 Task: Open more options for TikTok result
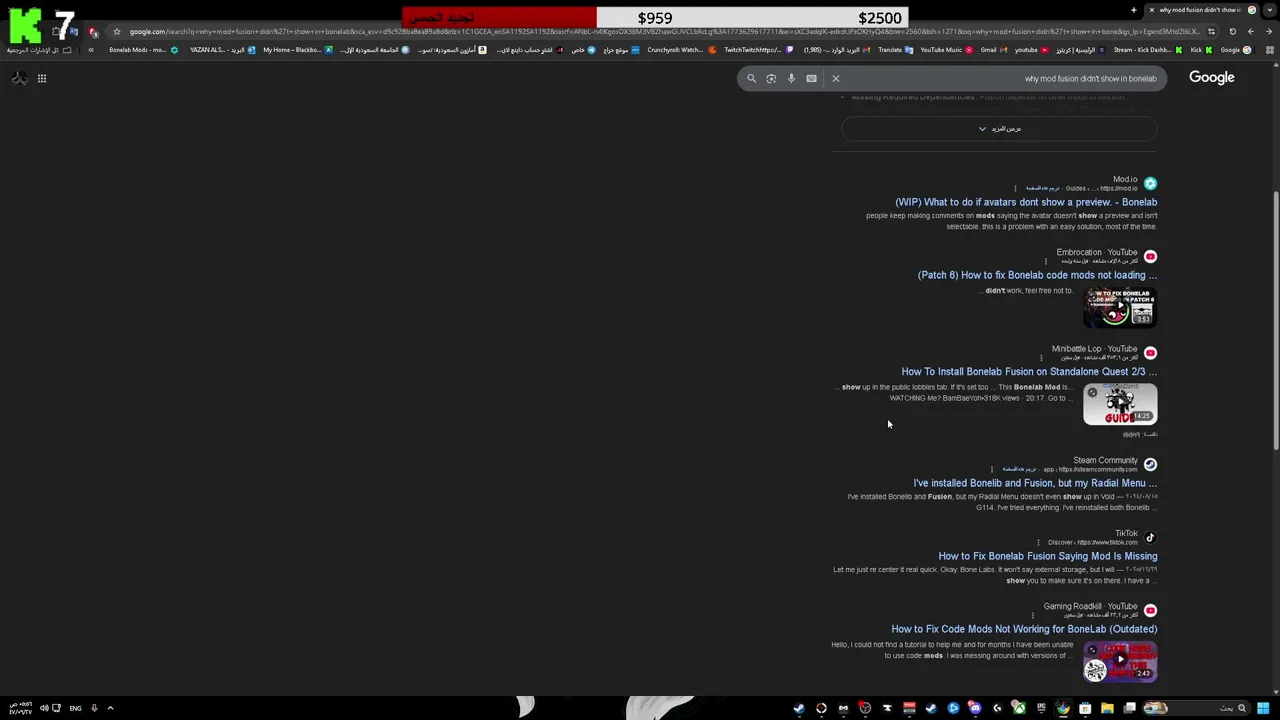pos(1038,542)
